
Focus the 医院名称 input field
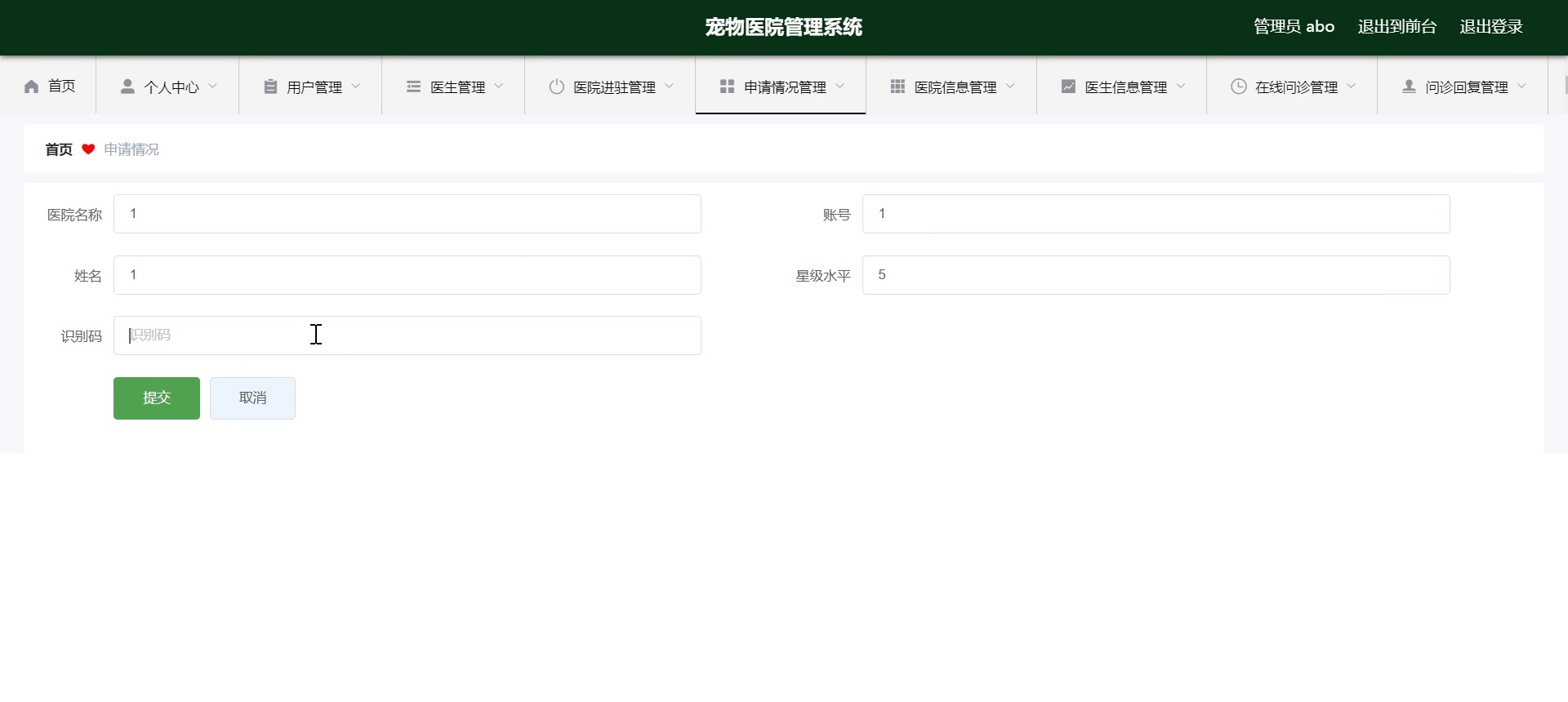click(x=408, y=214)
